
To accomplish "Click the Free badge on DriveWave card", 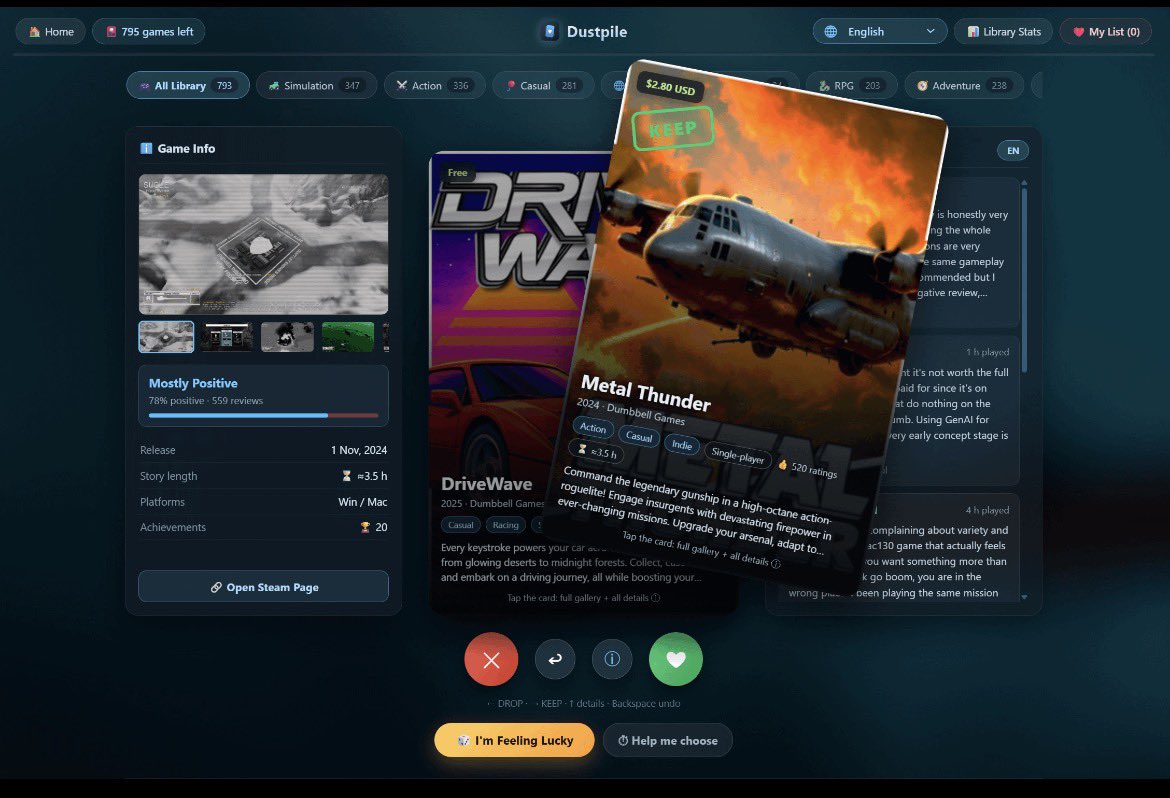I will click(x=457, y=172).
